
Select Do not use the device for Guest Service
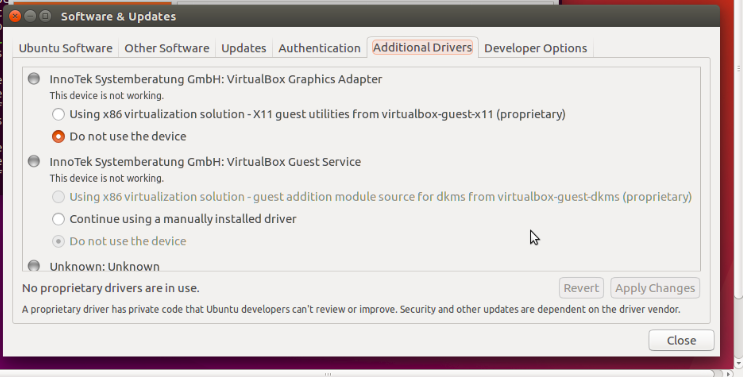pos(58,241)
